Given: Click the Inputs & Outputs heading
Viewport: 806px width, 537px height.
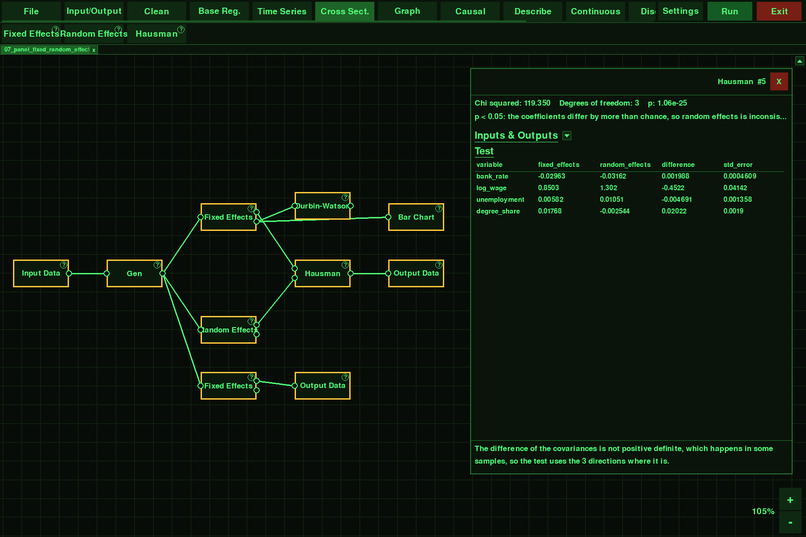Looking at the screenshot, I should click(516, 136).
